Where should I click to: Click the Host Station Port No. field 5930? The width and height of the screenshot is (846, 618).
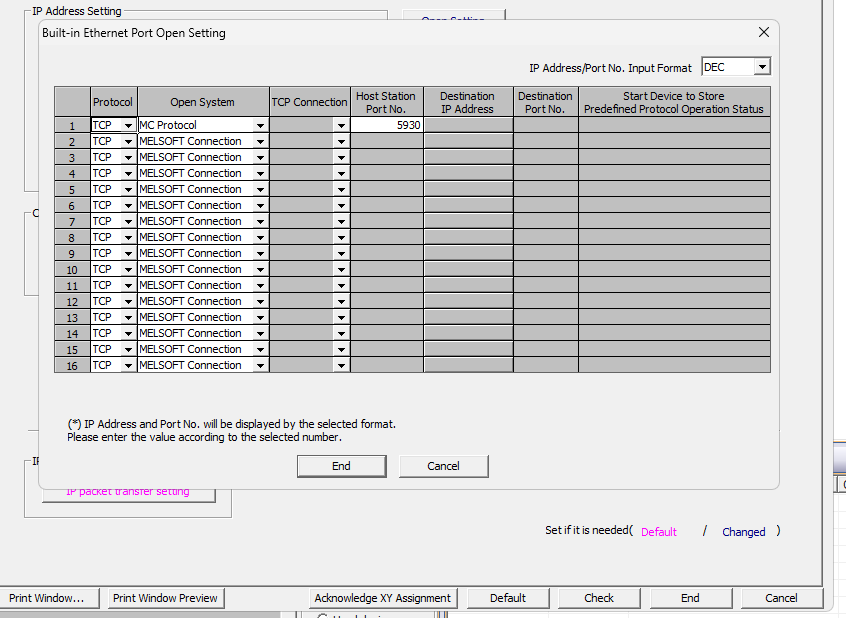click(x=386, y=126)
